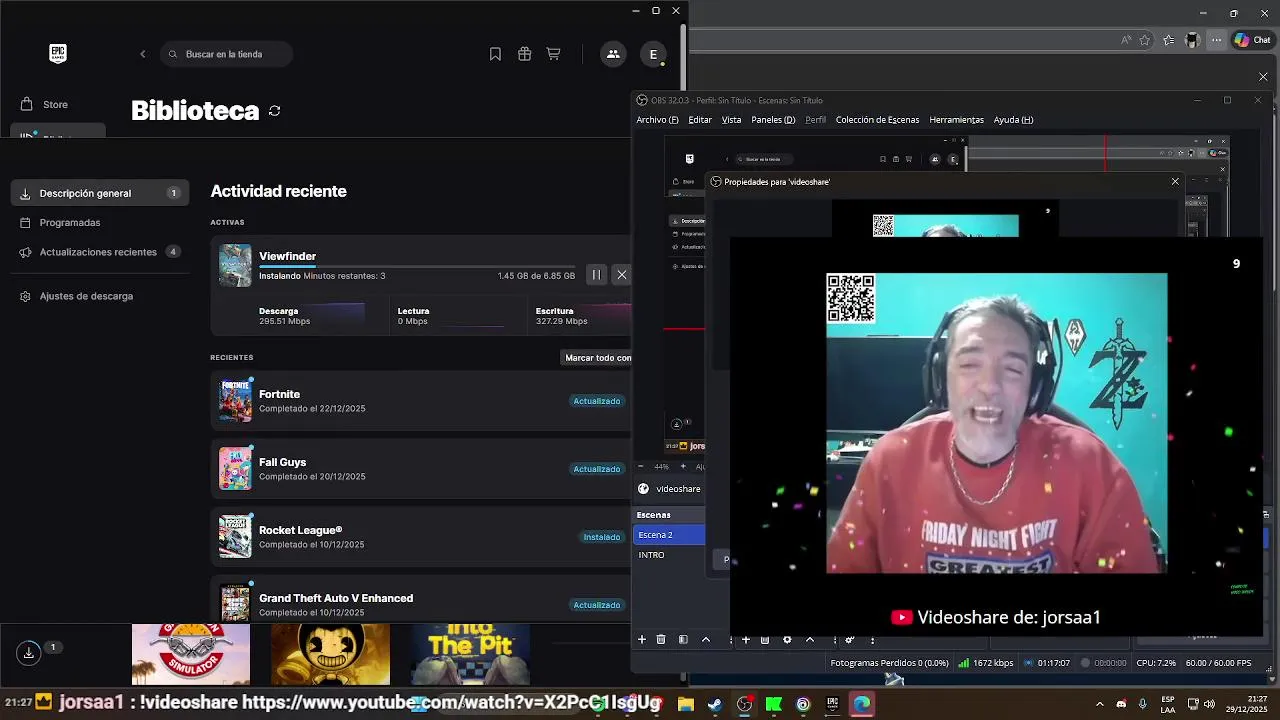Move scene up with arrow in OBS Escenas
The image size is (1280, 720).
click(706, 639)
